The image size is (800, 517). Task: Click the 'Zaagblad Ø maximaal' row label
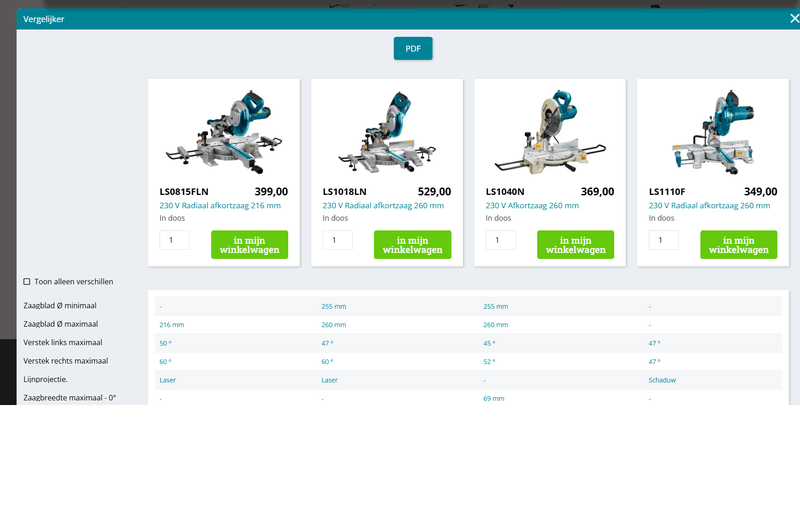(61, 324)
